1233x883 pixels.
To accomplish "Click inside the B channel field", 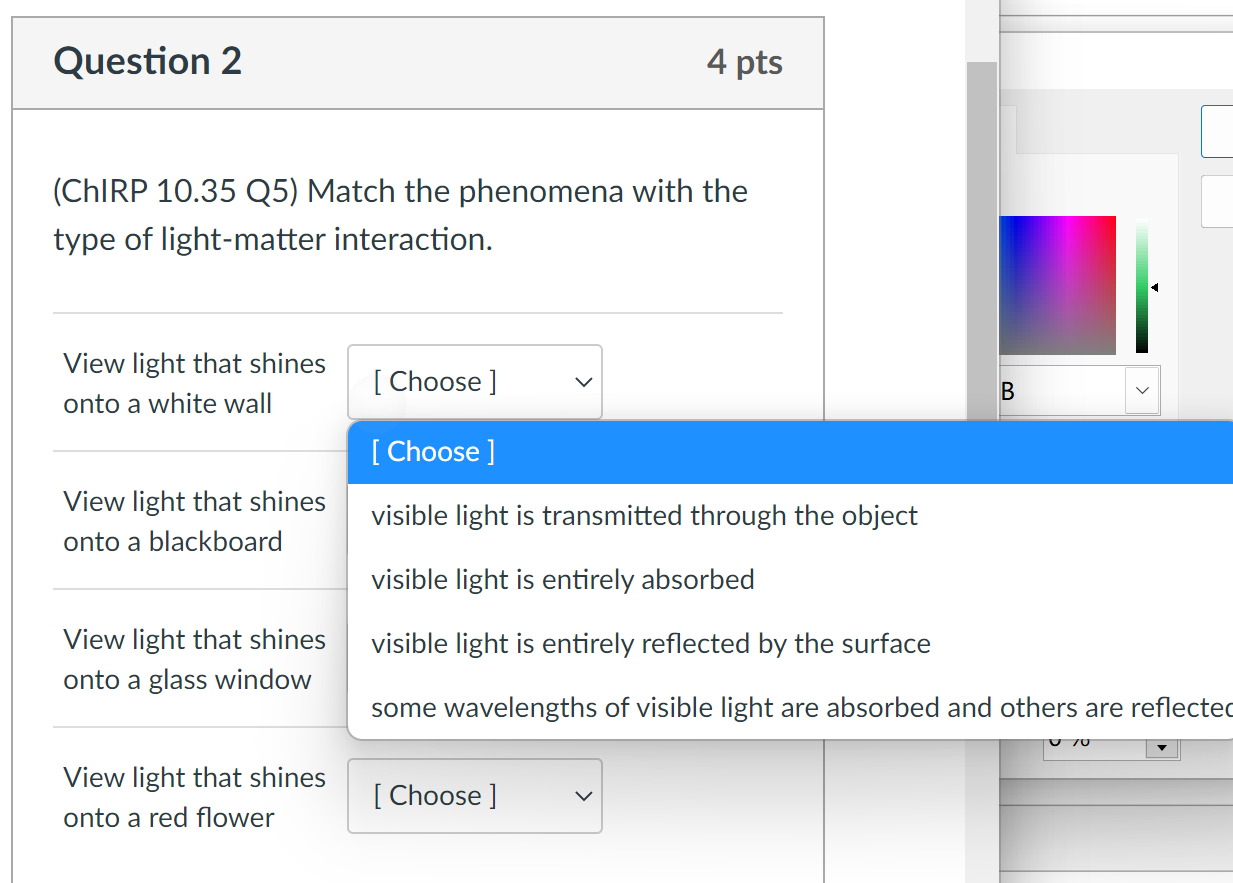I will point(1060,391).
